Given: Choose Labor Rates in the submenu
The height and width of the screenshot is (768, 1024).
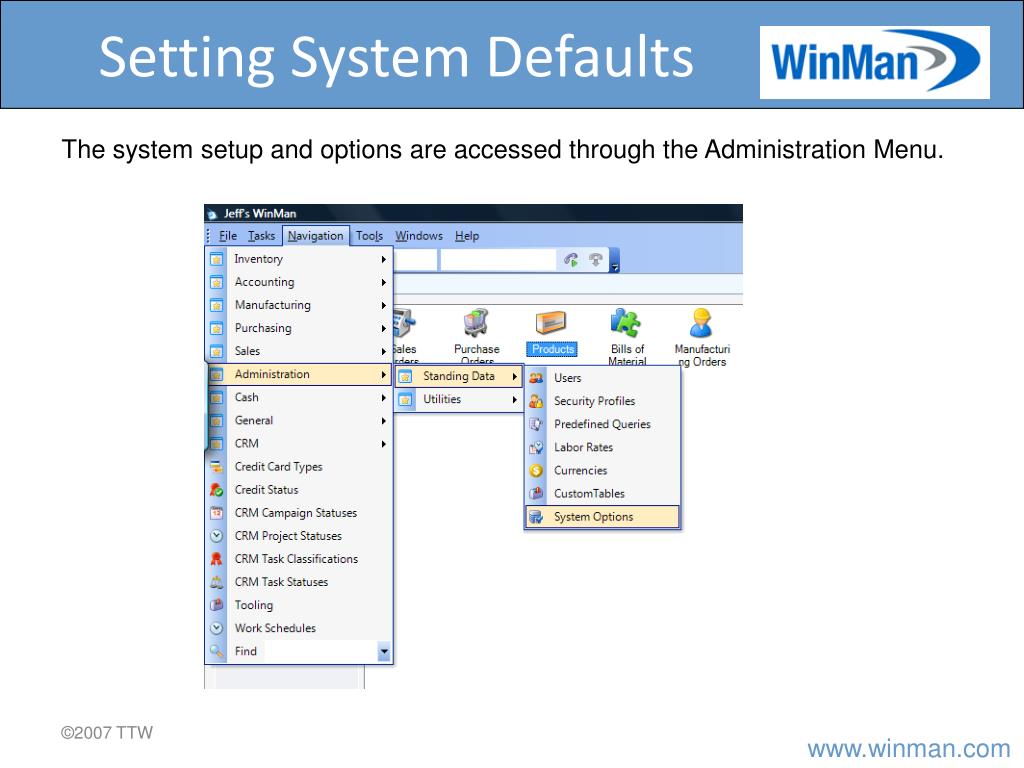Looking at the screenshot, I should click(602, 447).
